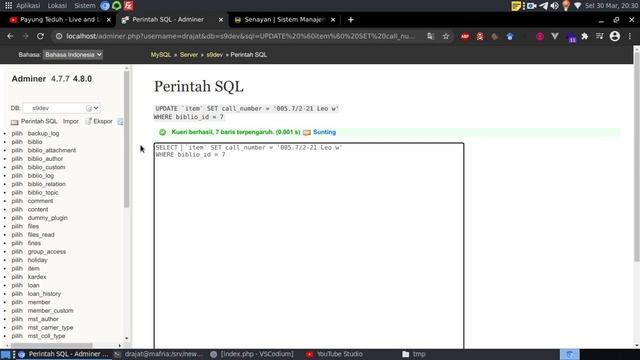Viewport: 640px width, 360px height.
Task: Click the Wi-Fi network tray icon
Action: click(x=577, y=5)
